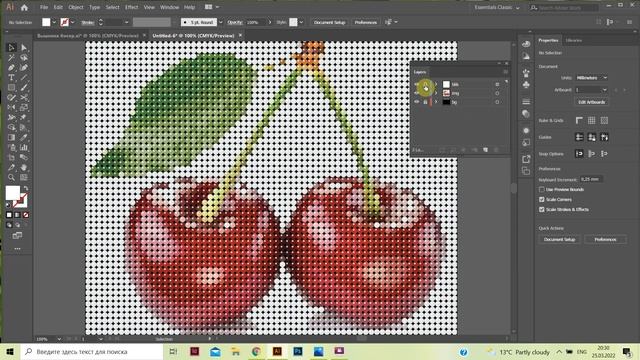Select the Column Graph tool

coord(24,147)
